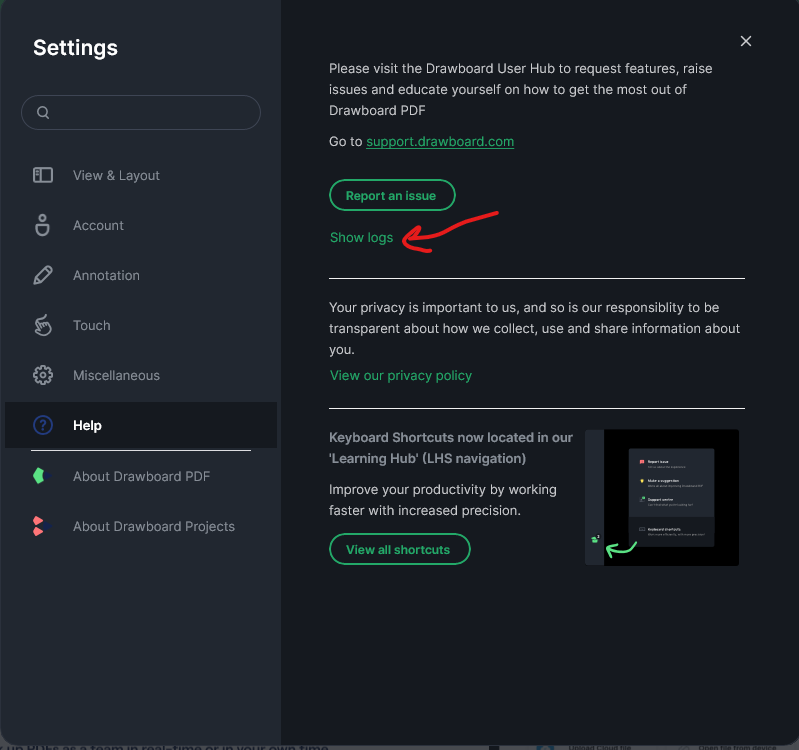Screen dimensions: 799x750
Task: Click the Report an issue button
Action: point(392,195)
